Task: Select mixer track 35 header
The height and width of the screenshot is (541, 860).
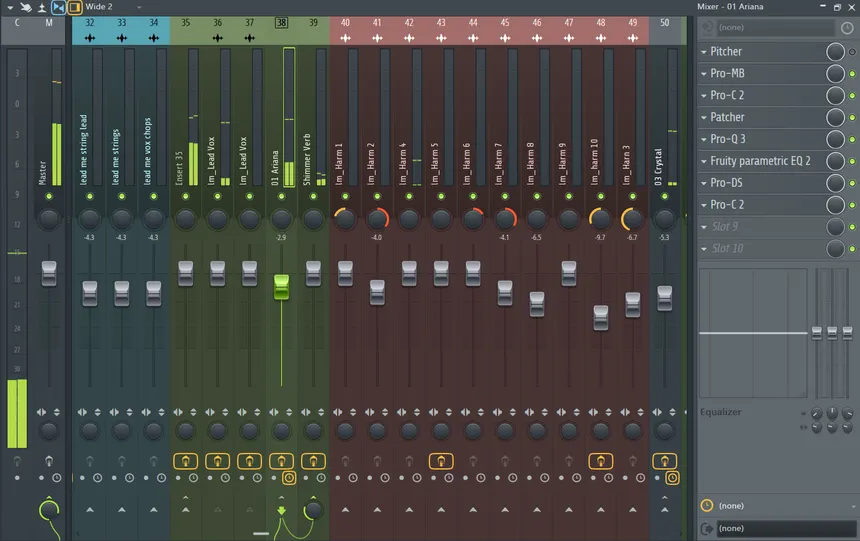Action: click(x=186, y=22)
